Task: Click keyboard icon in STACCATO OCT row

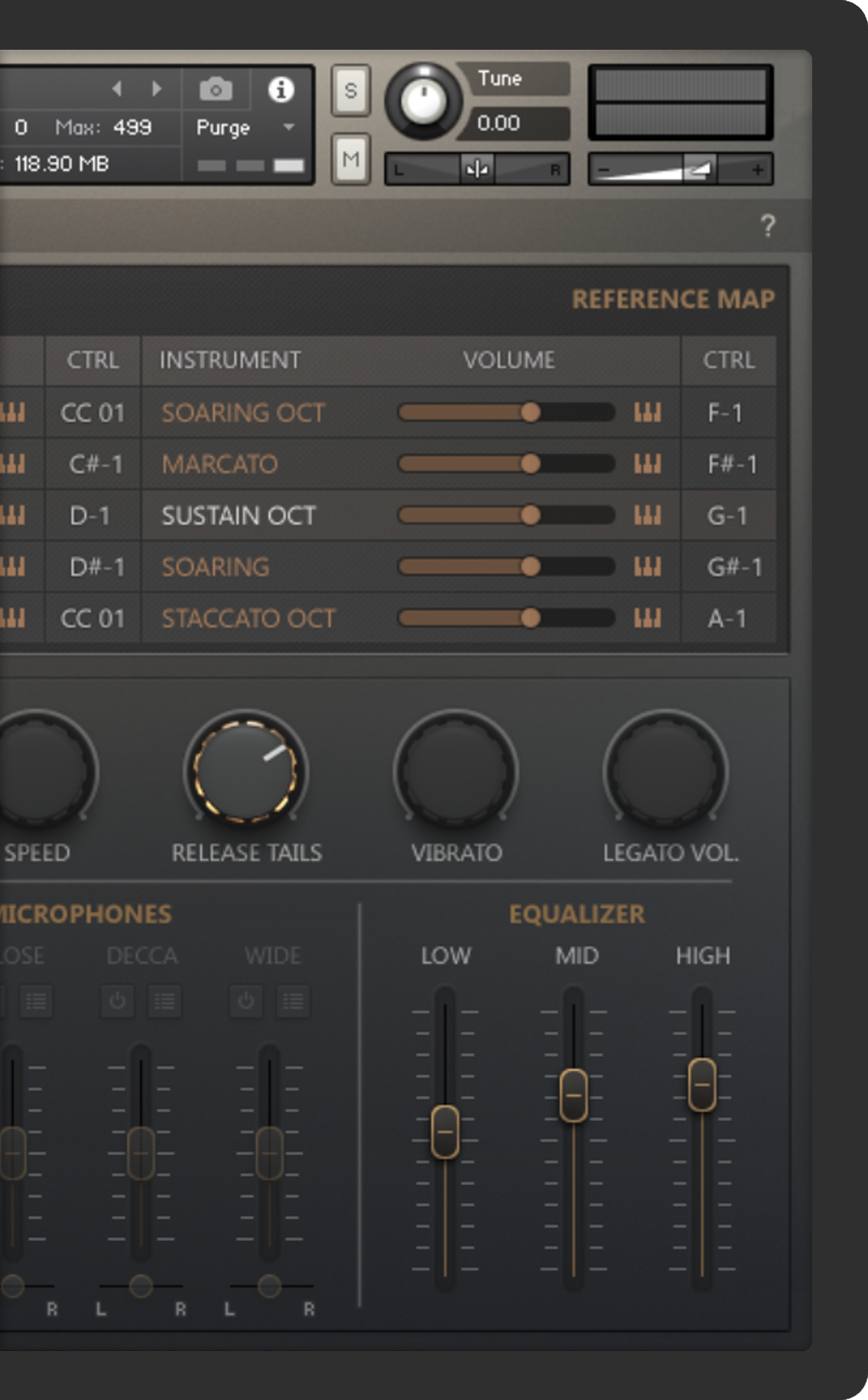Action: click(x=647, y=618)
